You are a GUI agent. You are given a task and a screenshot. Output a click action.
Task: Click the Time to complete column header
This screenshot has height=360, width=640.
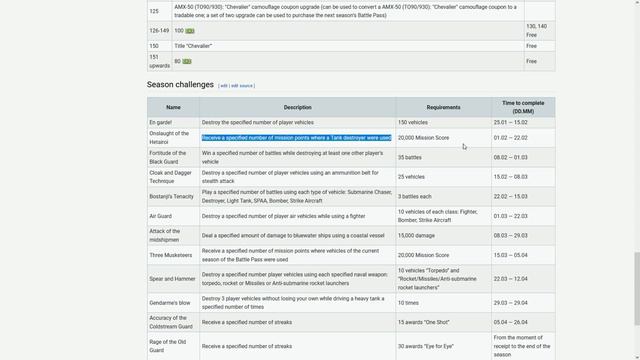(523, 107)
